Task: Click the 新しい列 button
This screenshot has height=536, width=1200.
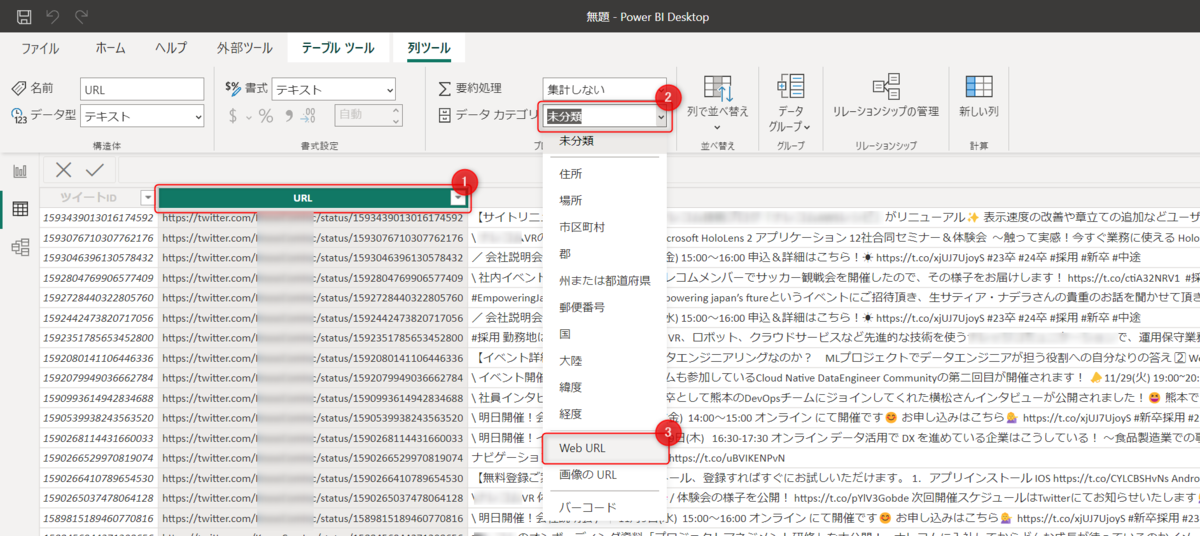Action: [978, 98]
